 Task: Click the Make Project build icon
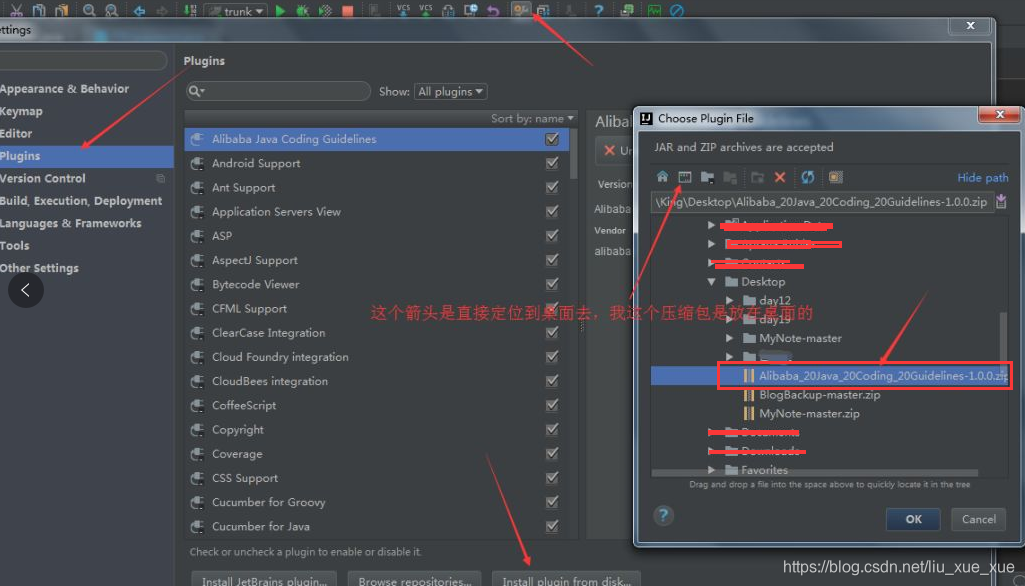pyautogui.click(x=190, y=10)
